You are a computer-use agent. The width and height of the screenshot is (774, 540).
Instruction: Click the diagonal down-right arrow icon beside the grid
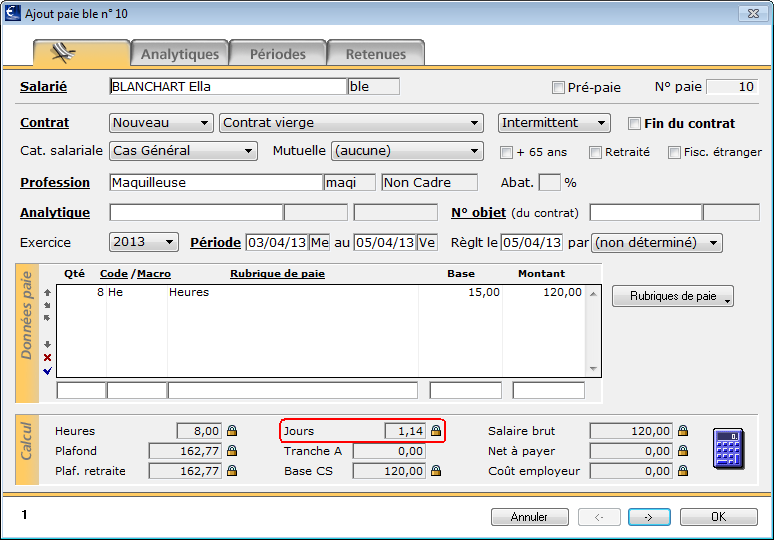pyautogui.click(x=47, y=305)
